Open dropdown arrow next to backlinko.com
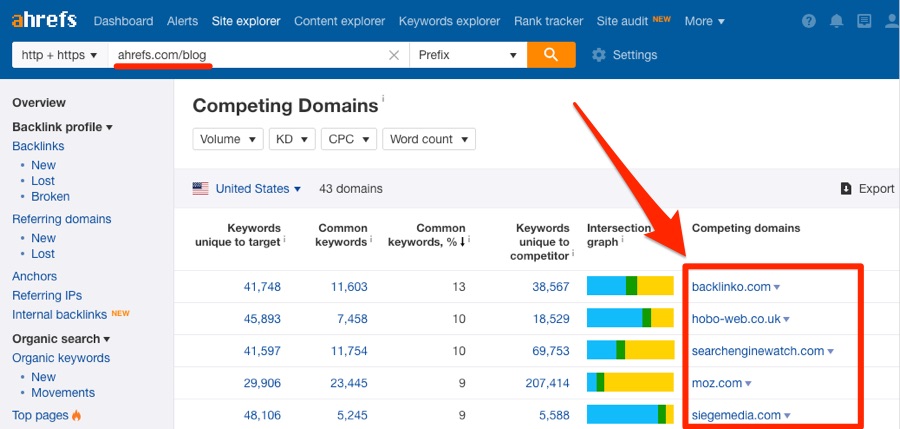This screenshot has height=429, width=900. tap(777, 287)
